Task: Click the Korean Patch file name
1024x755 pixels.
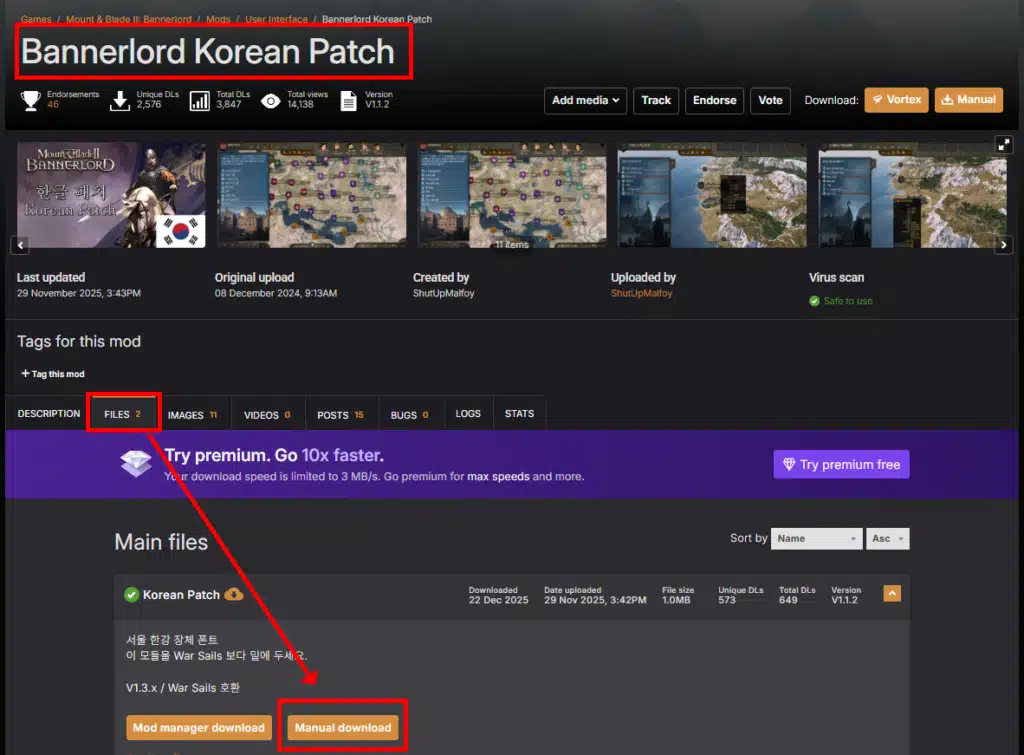Action: (x=182, y=595)
